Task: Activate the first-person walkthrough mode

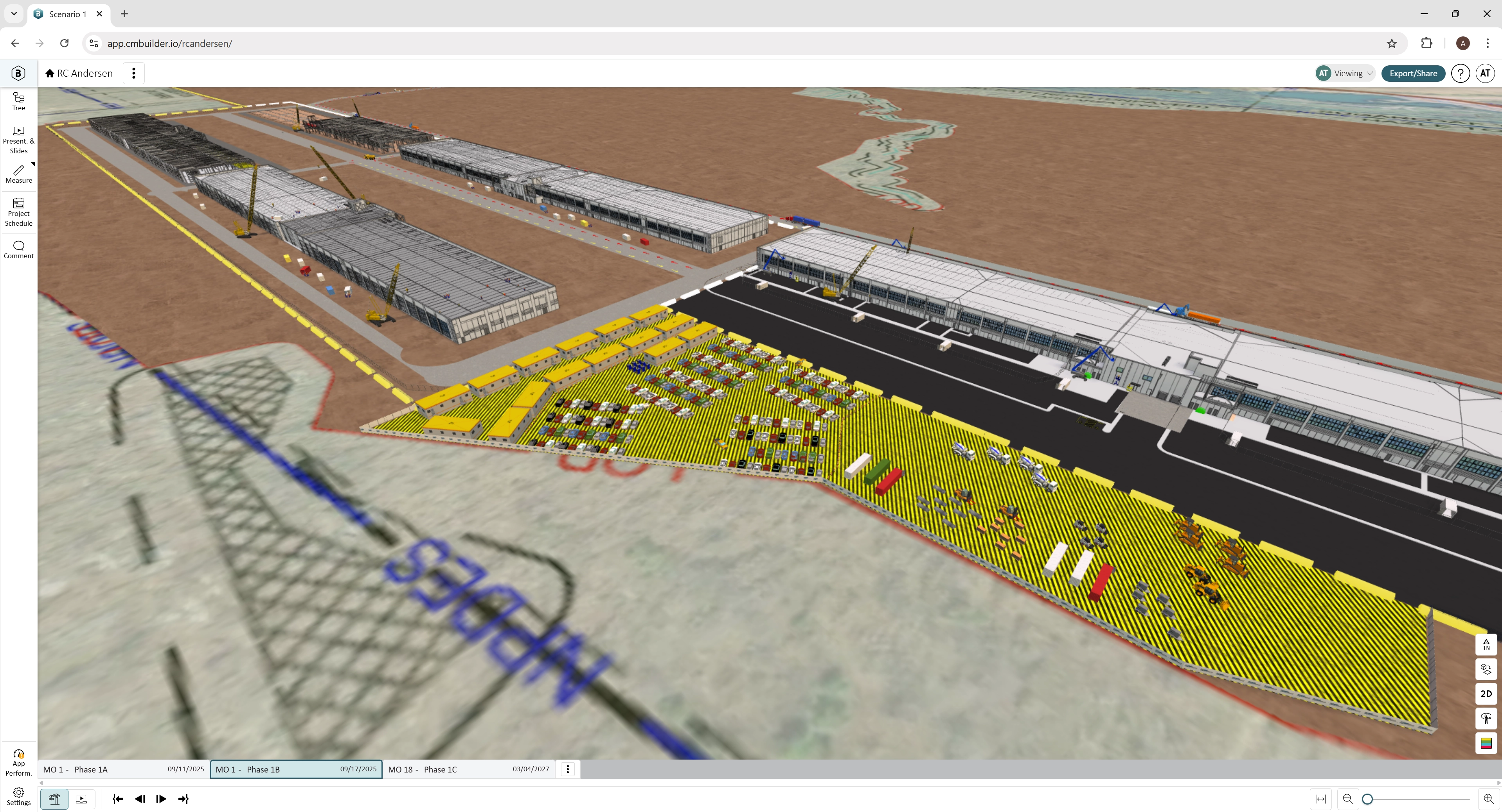Action: coord(1486,718)
